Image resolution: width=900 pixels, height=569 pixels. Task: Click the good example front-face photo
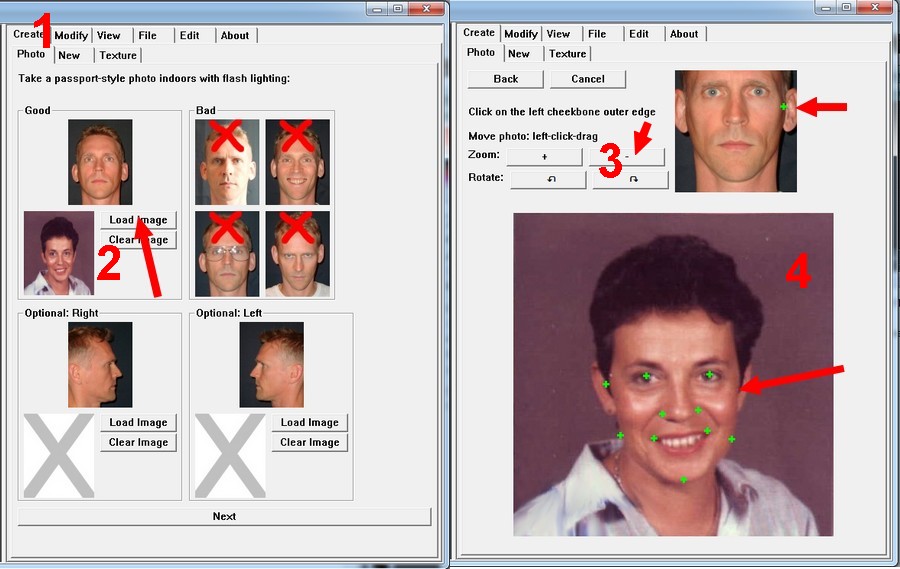tap(100, 162)
